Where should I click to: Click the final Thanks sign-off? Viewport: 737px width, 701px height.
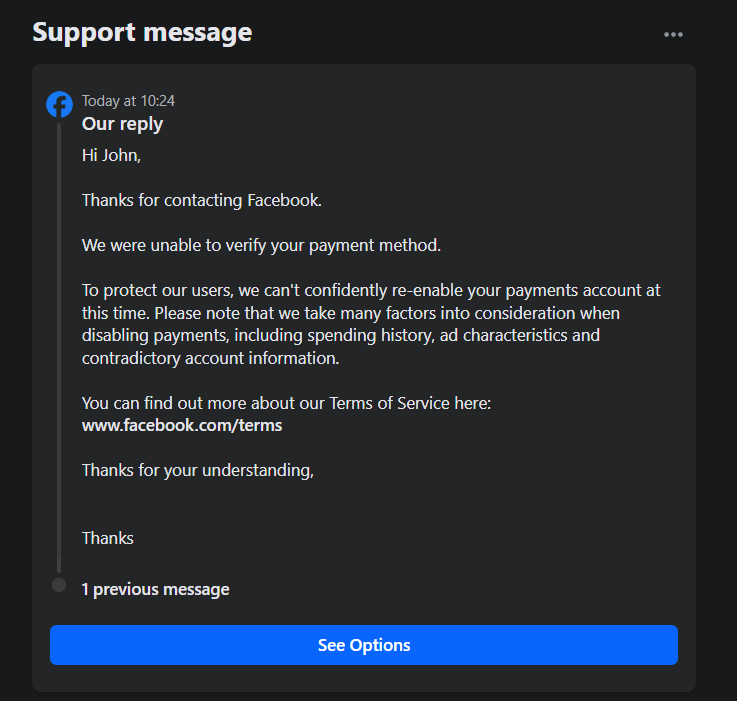click(108, 538)
